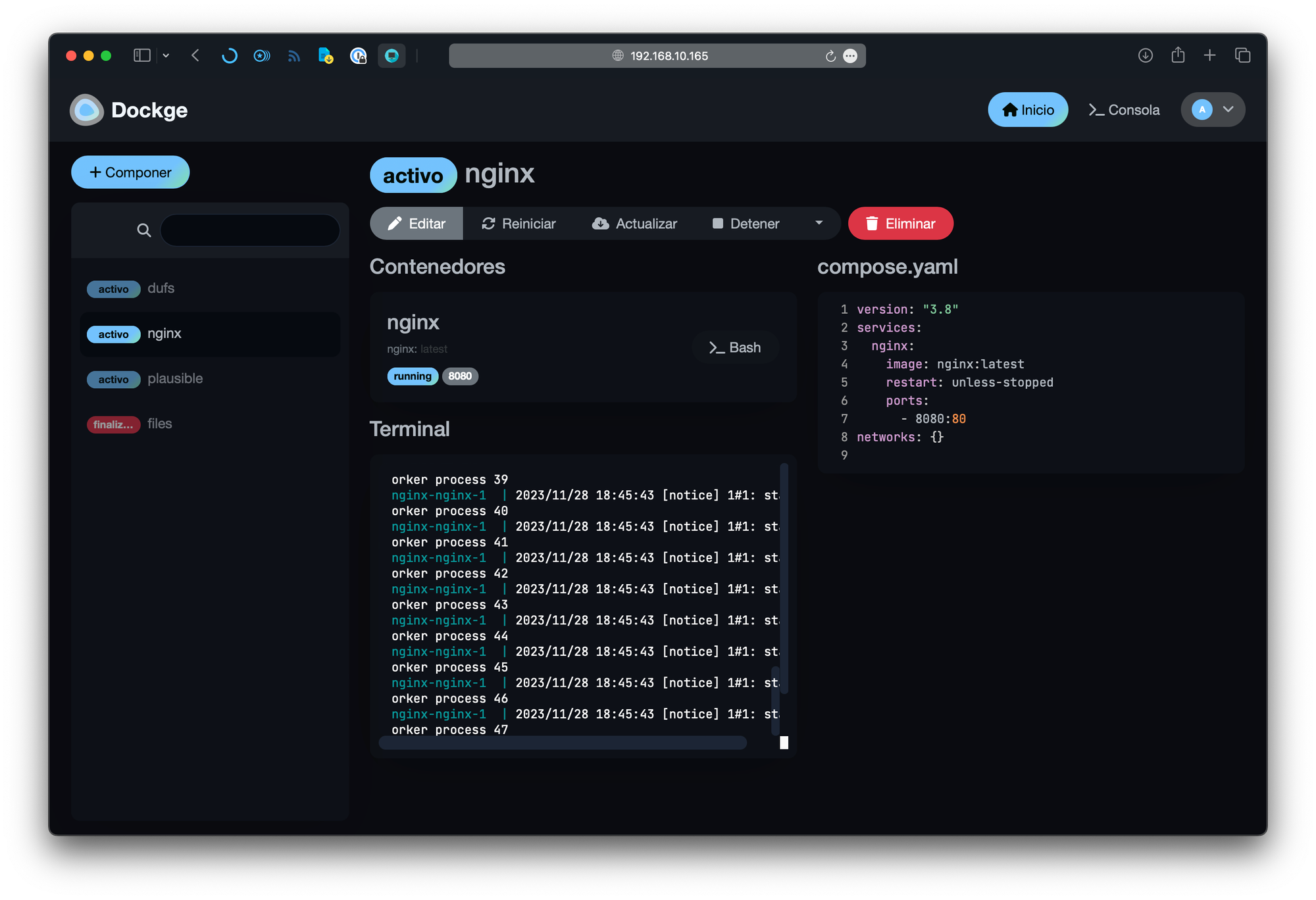Open the sidebar options chevron in Safari
Screen dimensions: 1316x900
click(x=166, y=56)
